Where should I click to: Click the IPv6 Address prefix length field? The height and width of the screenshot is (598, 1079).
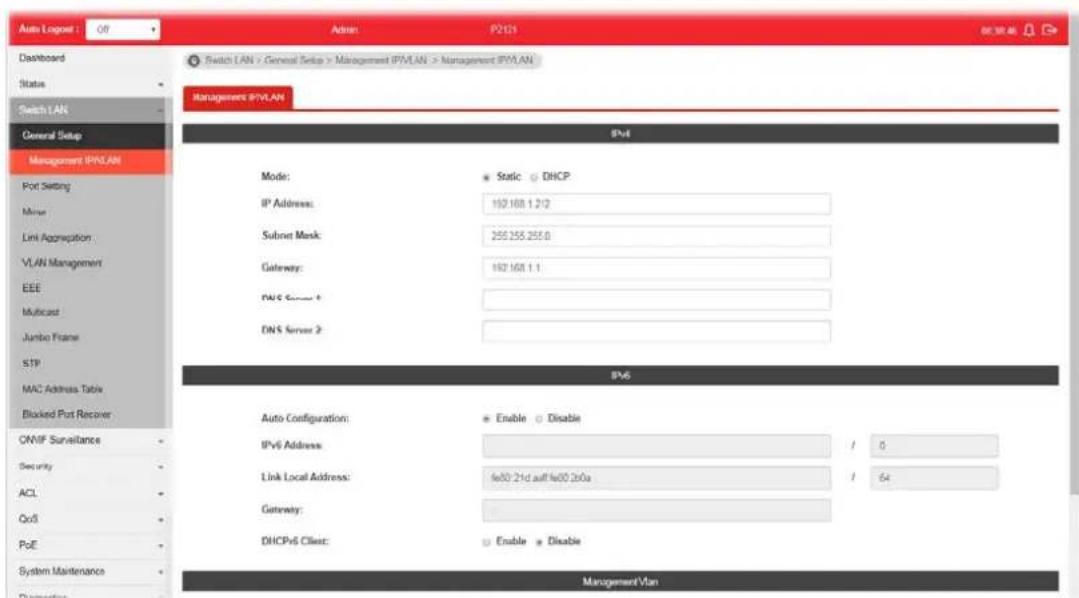[x=934, y=446]
